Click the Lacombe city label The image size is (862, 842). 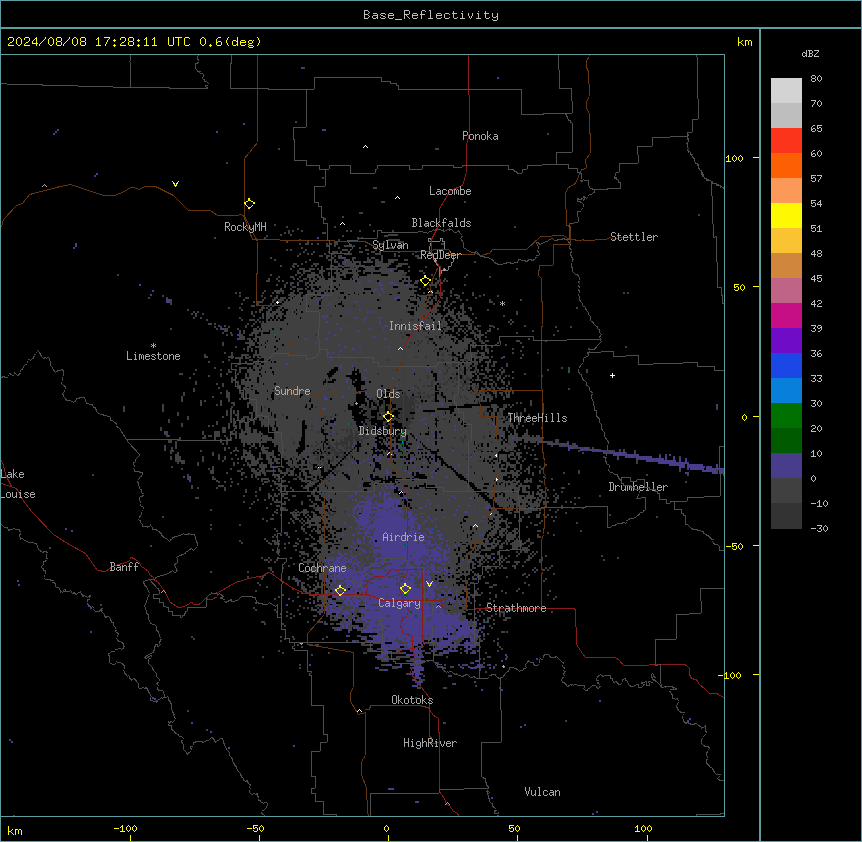(x=450, y=191)
